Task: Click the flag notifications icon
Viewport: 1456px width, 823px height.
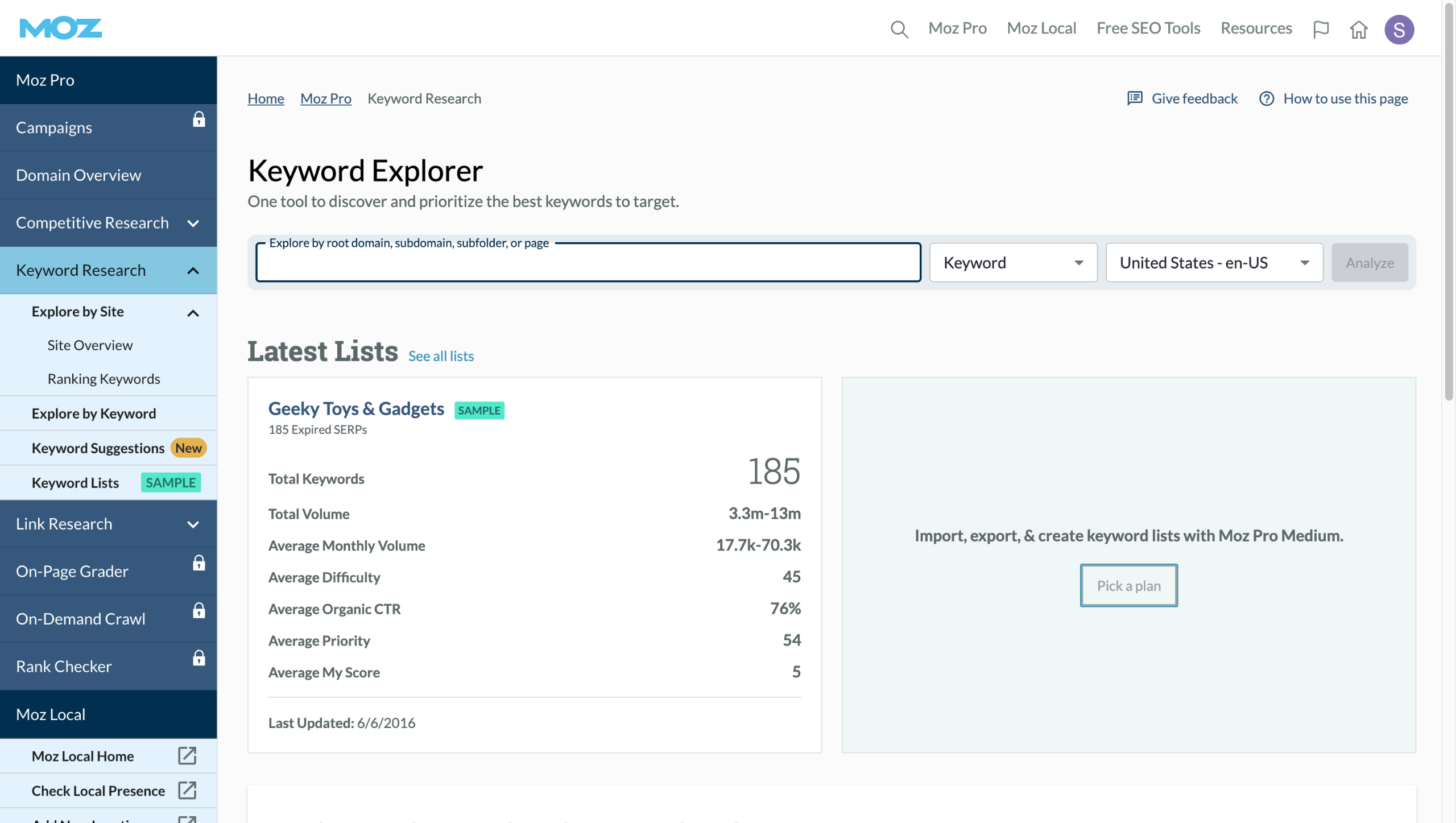Action: tap(1321, 29)
